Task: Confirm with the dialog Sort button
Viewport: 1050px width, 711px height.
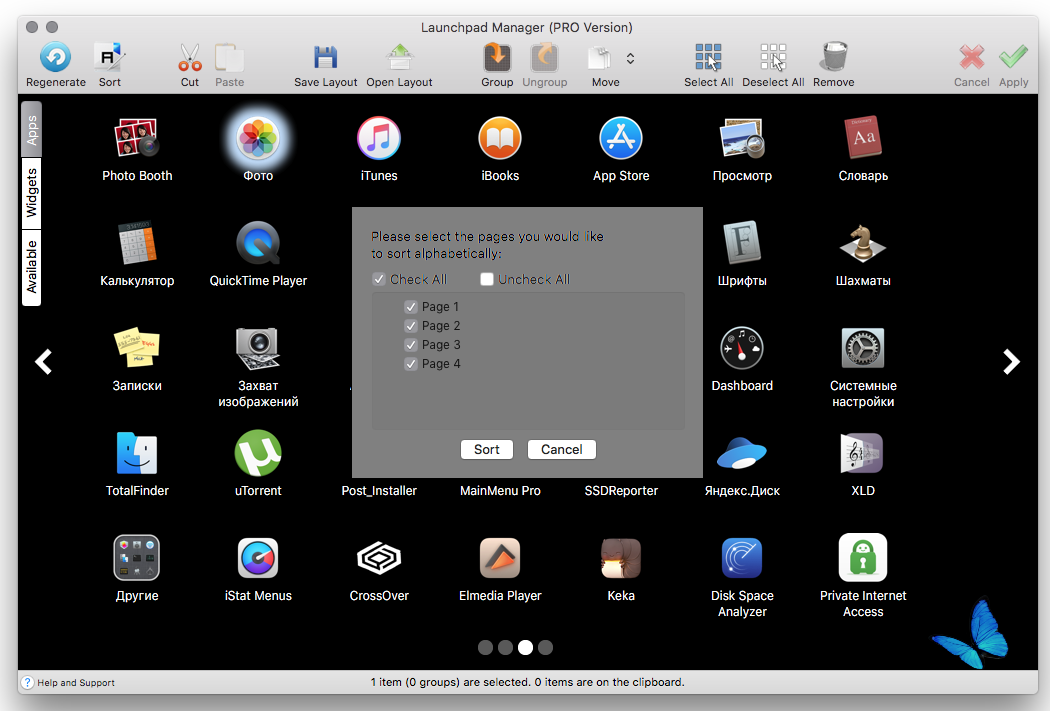Action: 487,449
